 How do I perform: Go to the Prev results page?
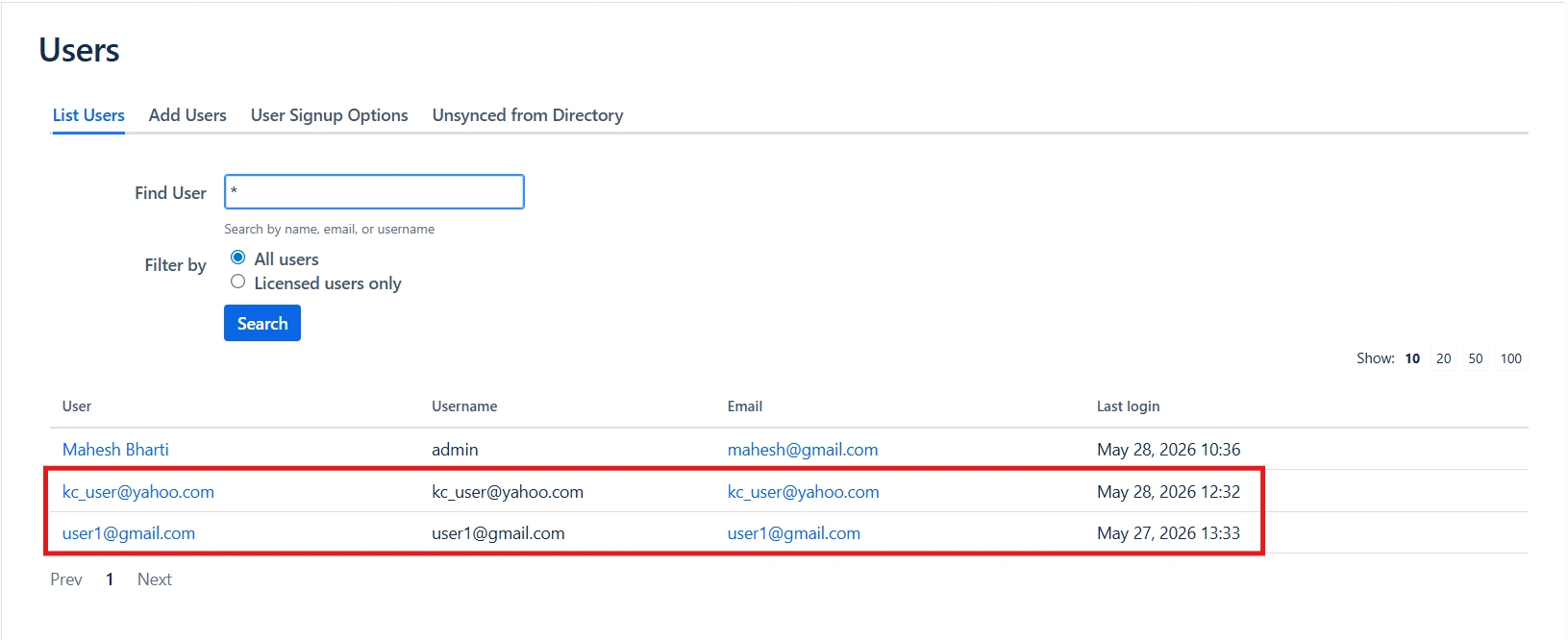[x=66, y=579]
